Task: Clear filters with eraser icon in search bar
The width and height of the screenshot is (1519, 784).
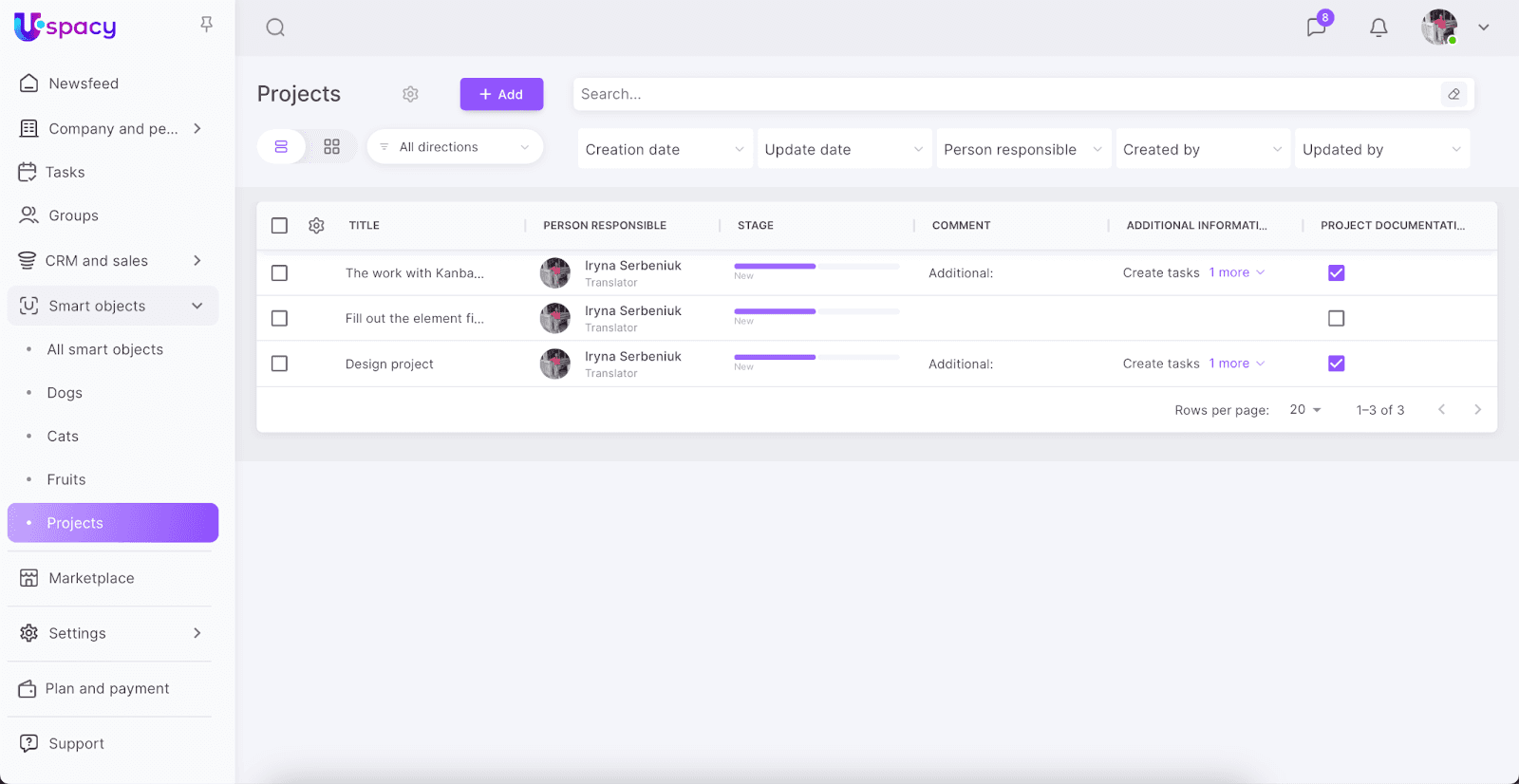Action: click(x=1453, y=94)
